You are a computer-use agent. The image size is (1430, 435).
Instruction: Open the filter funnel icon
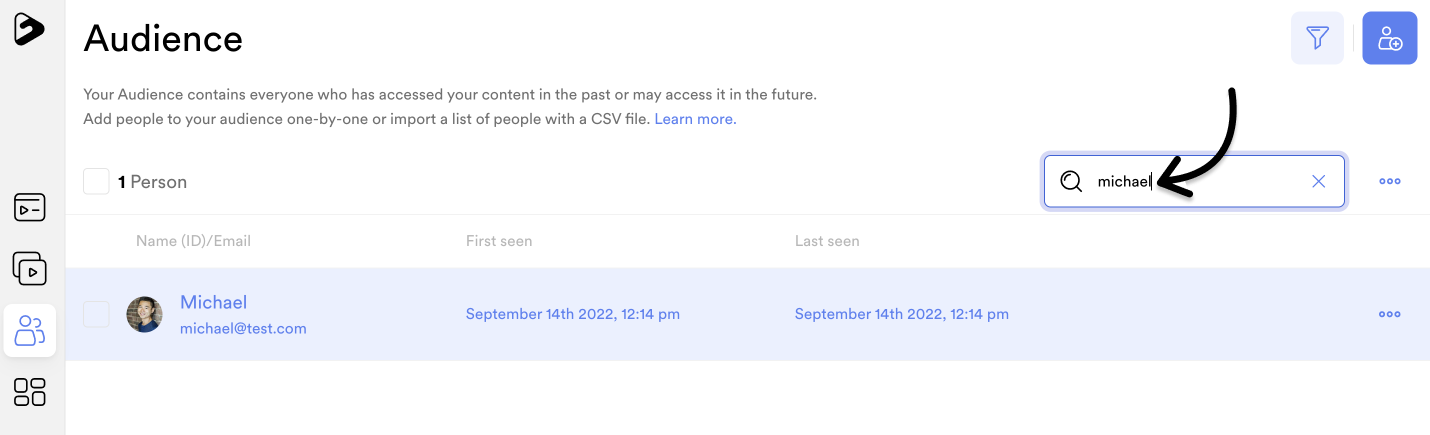click(1317, 38)
